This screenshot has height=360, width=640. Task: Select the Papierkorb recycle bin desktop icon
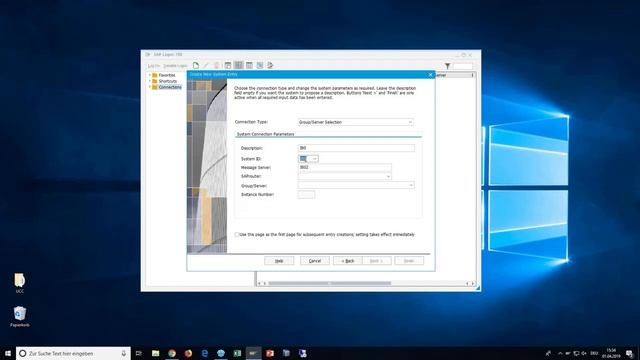click(20, 317)
